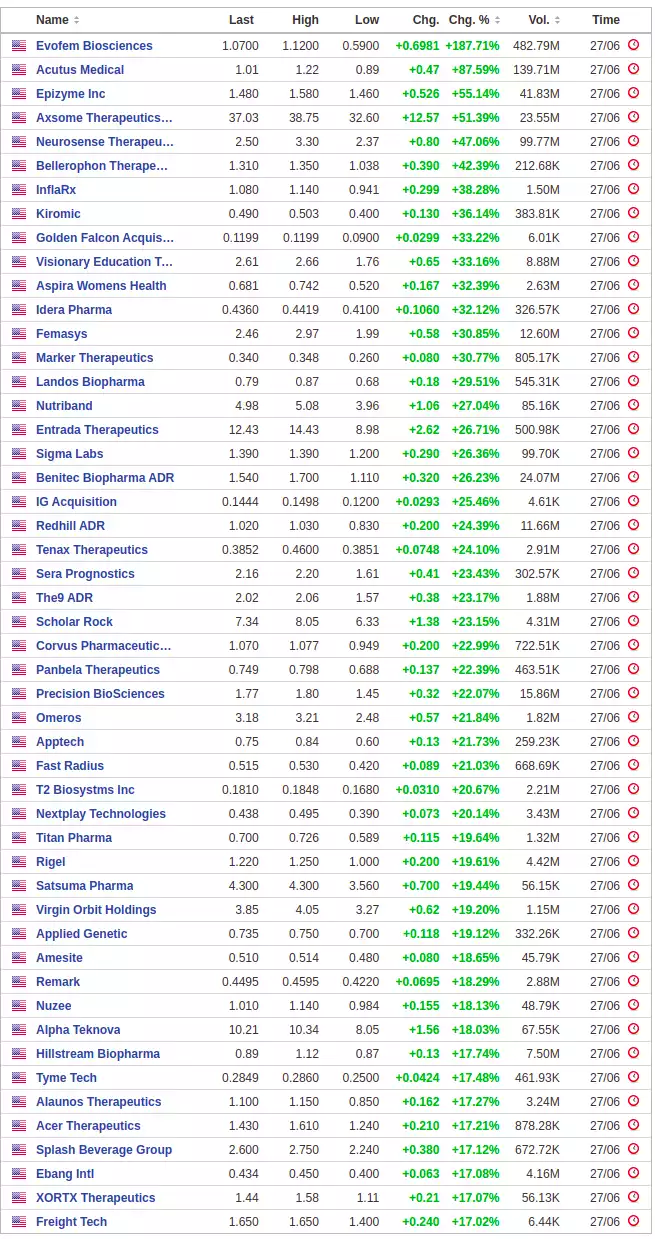
Task: Open Benitec Biopharma ADR link
Action: coord(105,478)
